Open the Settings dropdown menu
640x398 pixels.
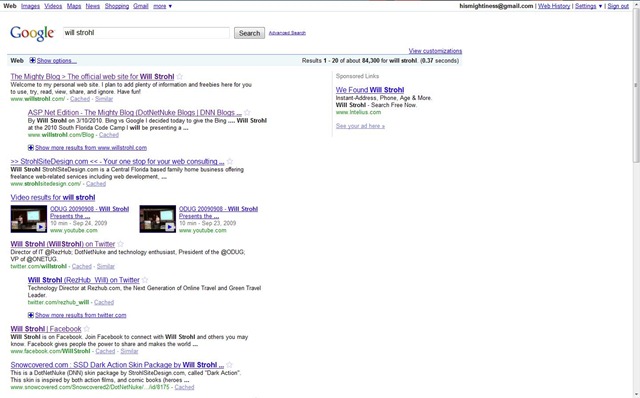pyautogui.click(x=589, y=6)
